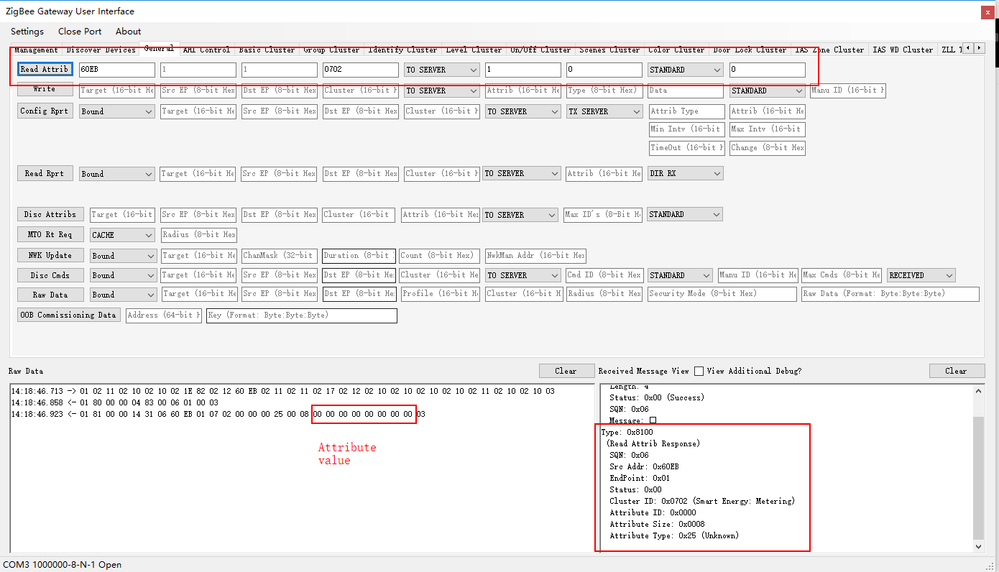Screen dimensions: 999x572
Task: Click the Raw Data send button
Action: pos(50,295)
